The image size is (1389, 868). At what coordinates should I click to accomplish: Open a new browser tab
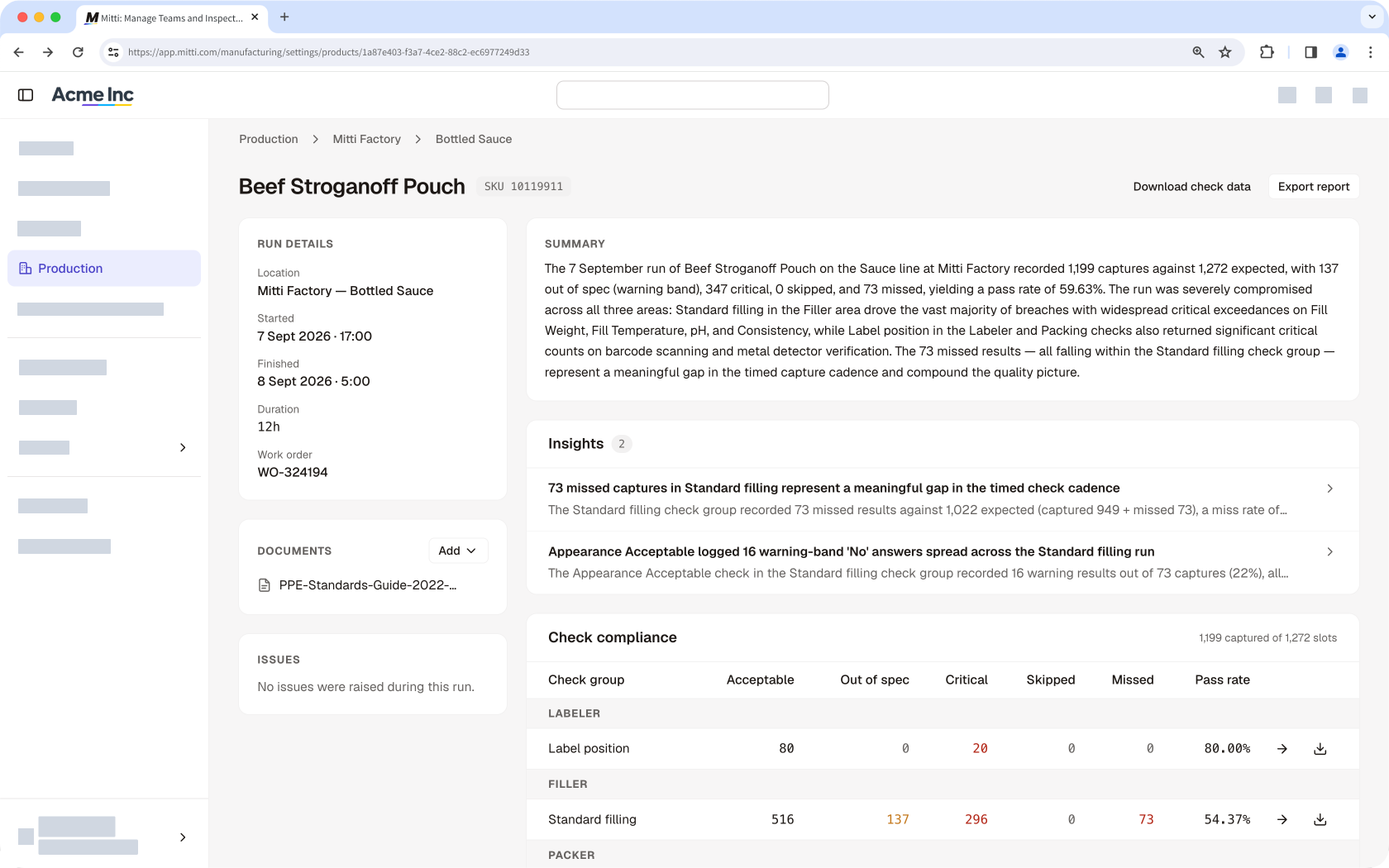coord(284,17)
